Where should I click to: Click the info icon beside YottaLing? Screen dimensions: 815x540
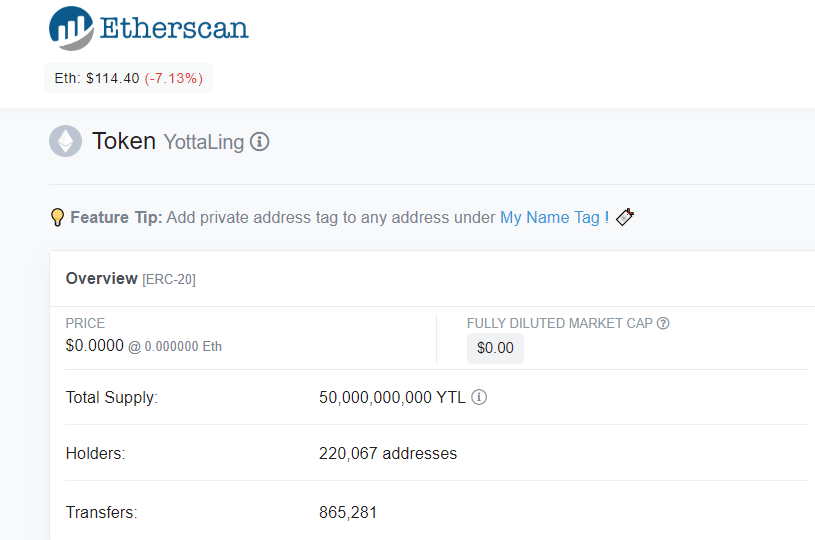259,142
